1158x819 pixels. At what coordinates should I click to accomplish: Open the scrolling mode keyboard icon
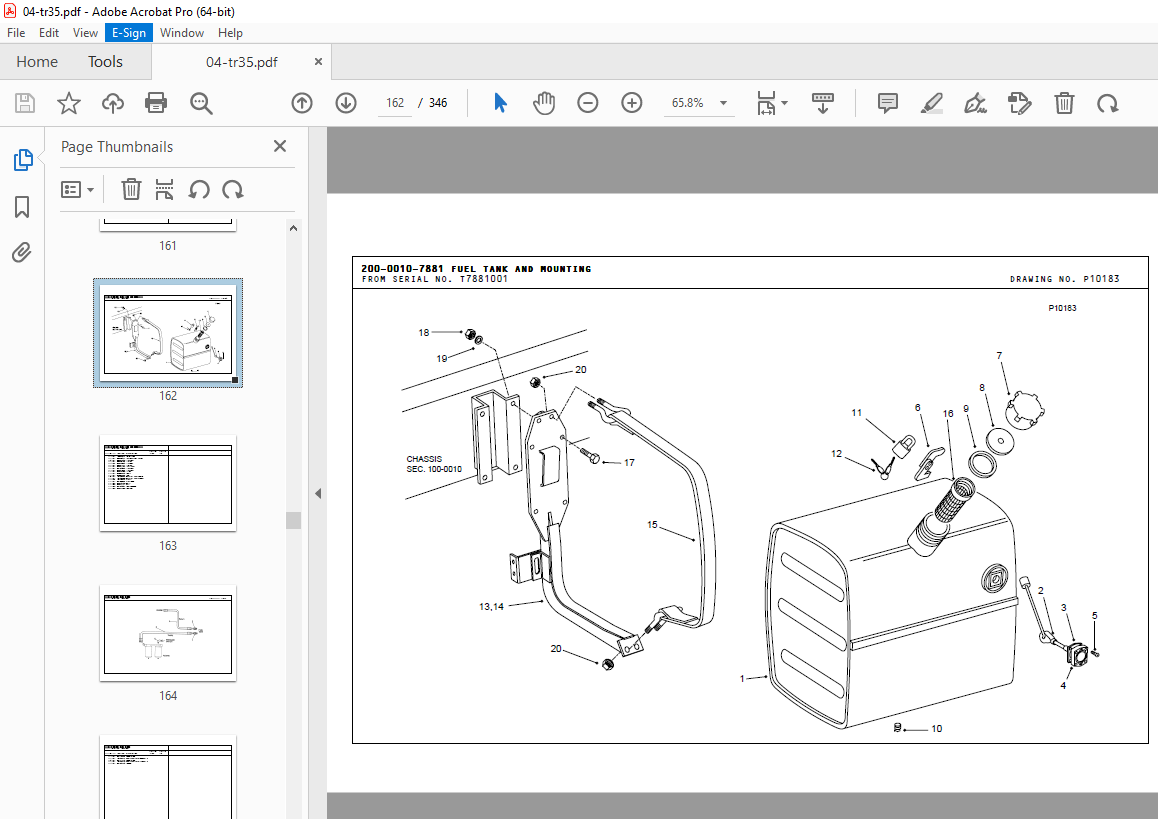coord(823,103)
